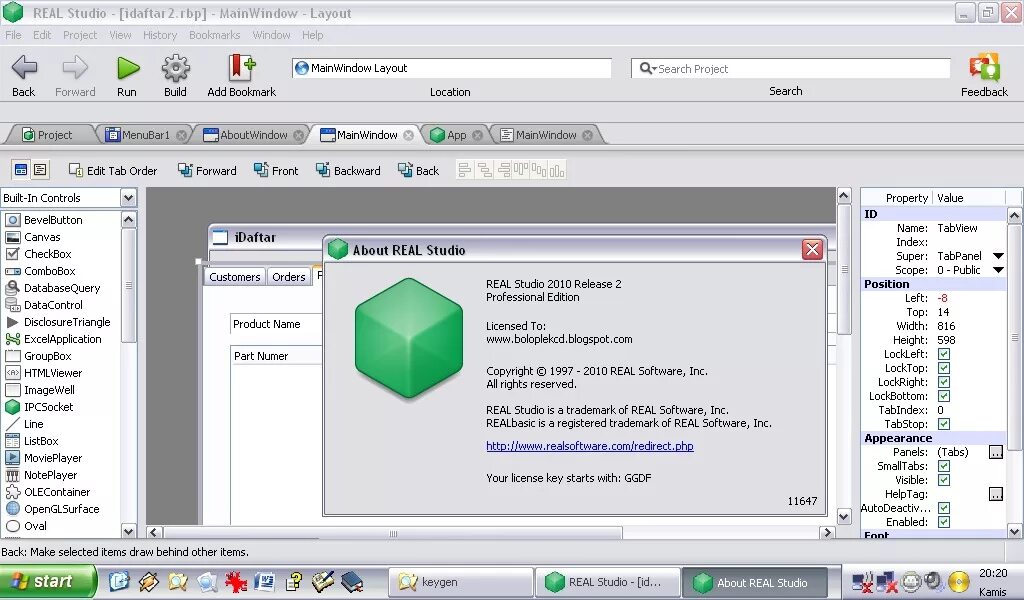The image size is (1024, 600).
Task: Open the Panels ellipsis editor button
Action: (x=995, y=452)
